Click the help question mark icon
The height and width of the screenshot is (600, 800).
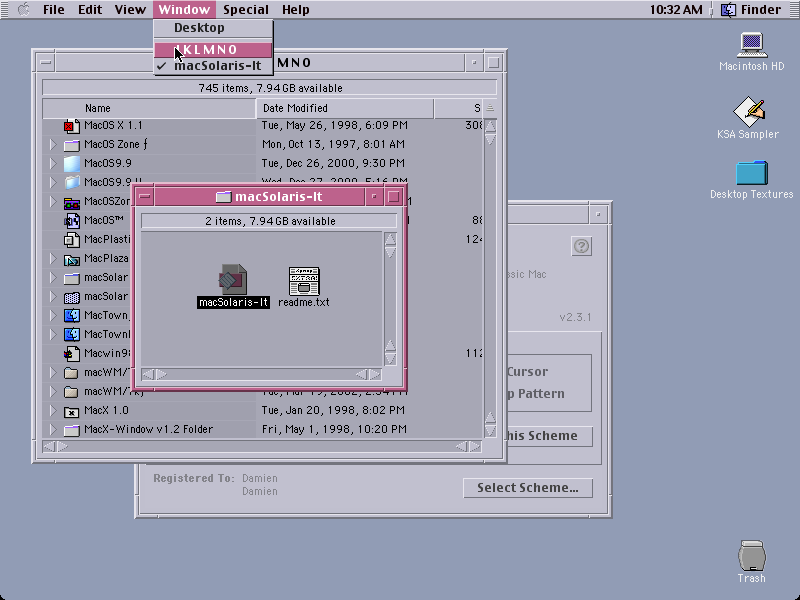tap(582, 246)
